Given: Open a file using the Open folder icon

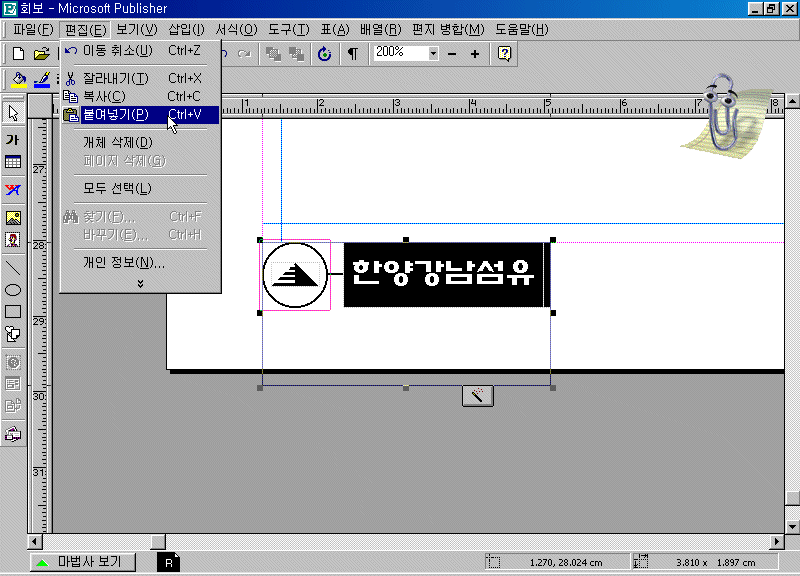Looking at the screenshot, I should point(41,54).
